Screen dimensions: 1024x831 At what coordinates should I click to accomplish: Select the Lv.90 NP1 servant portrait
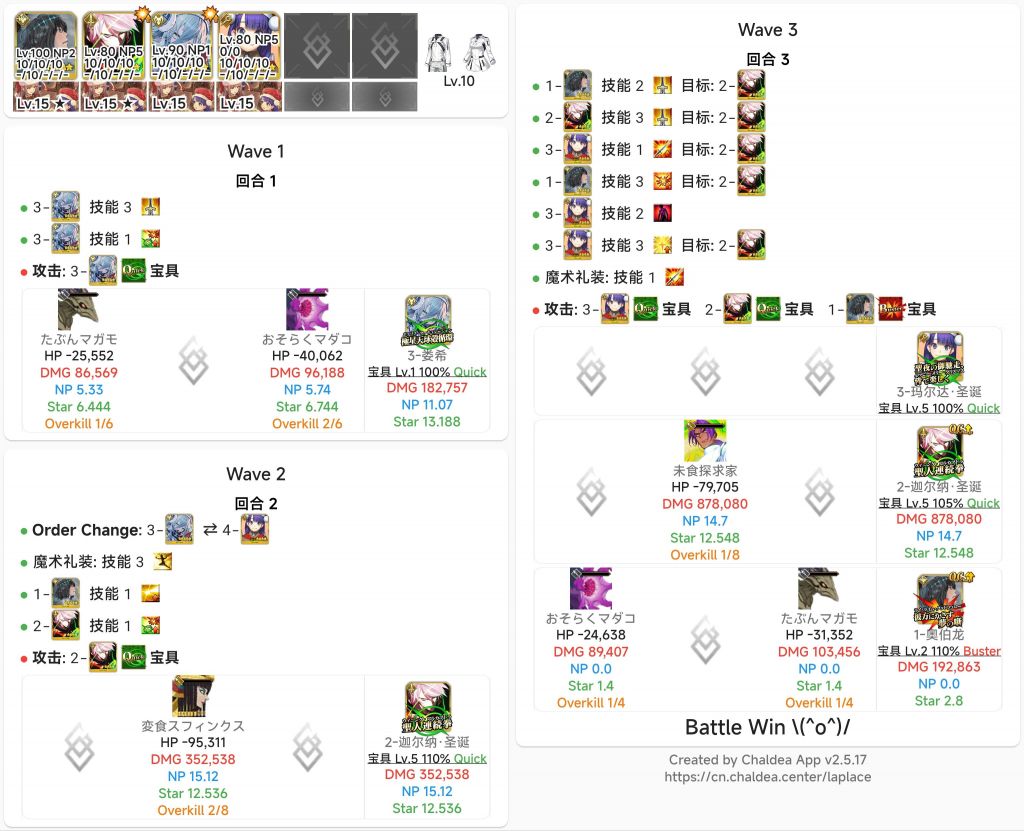point(182,46)
